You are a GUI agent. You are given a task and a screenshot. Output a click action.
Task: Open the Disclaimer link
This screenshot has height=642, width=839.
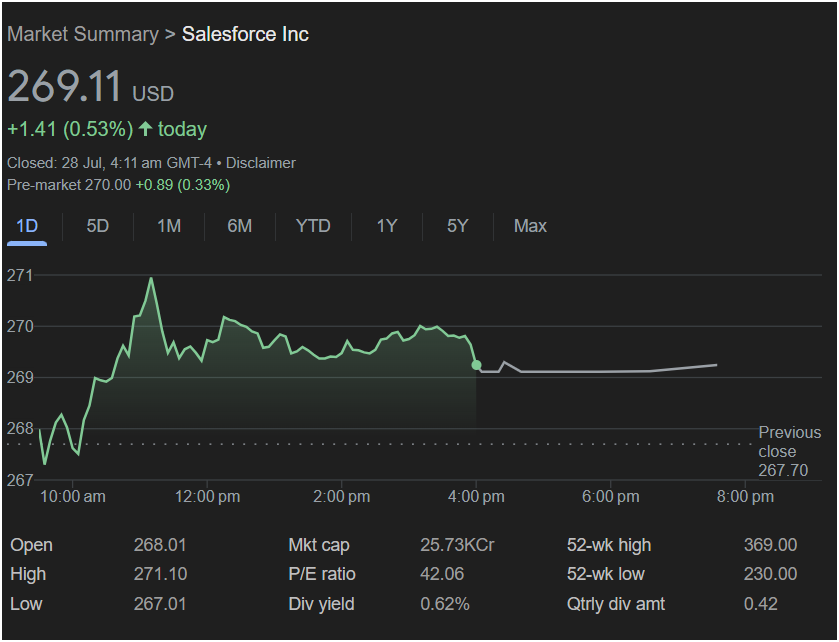[261, 163]
